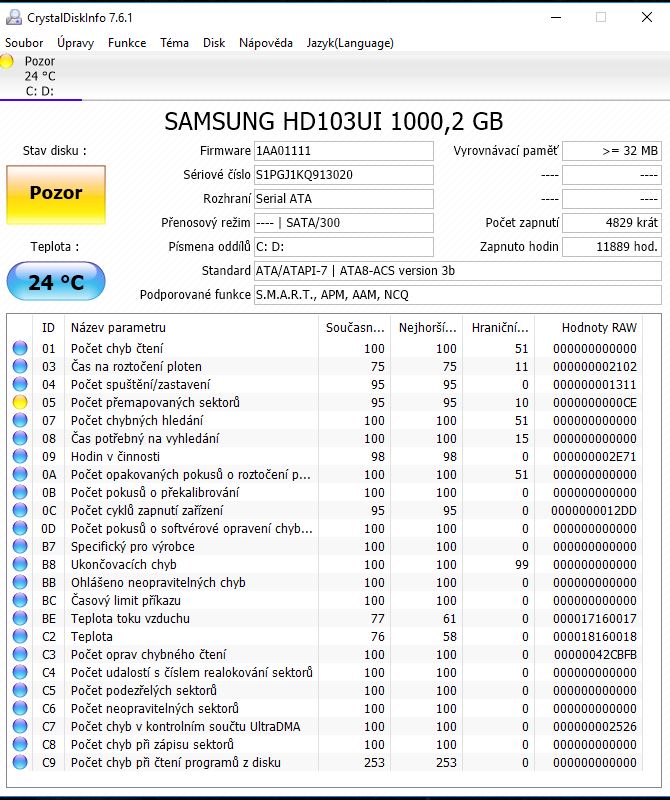This screenshot has width=670, height=800.
Task: Click the Zapnuto hodin value 11889 hod.
Action: click(612, 247)
